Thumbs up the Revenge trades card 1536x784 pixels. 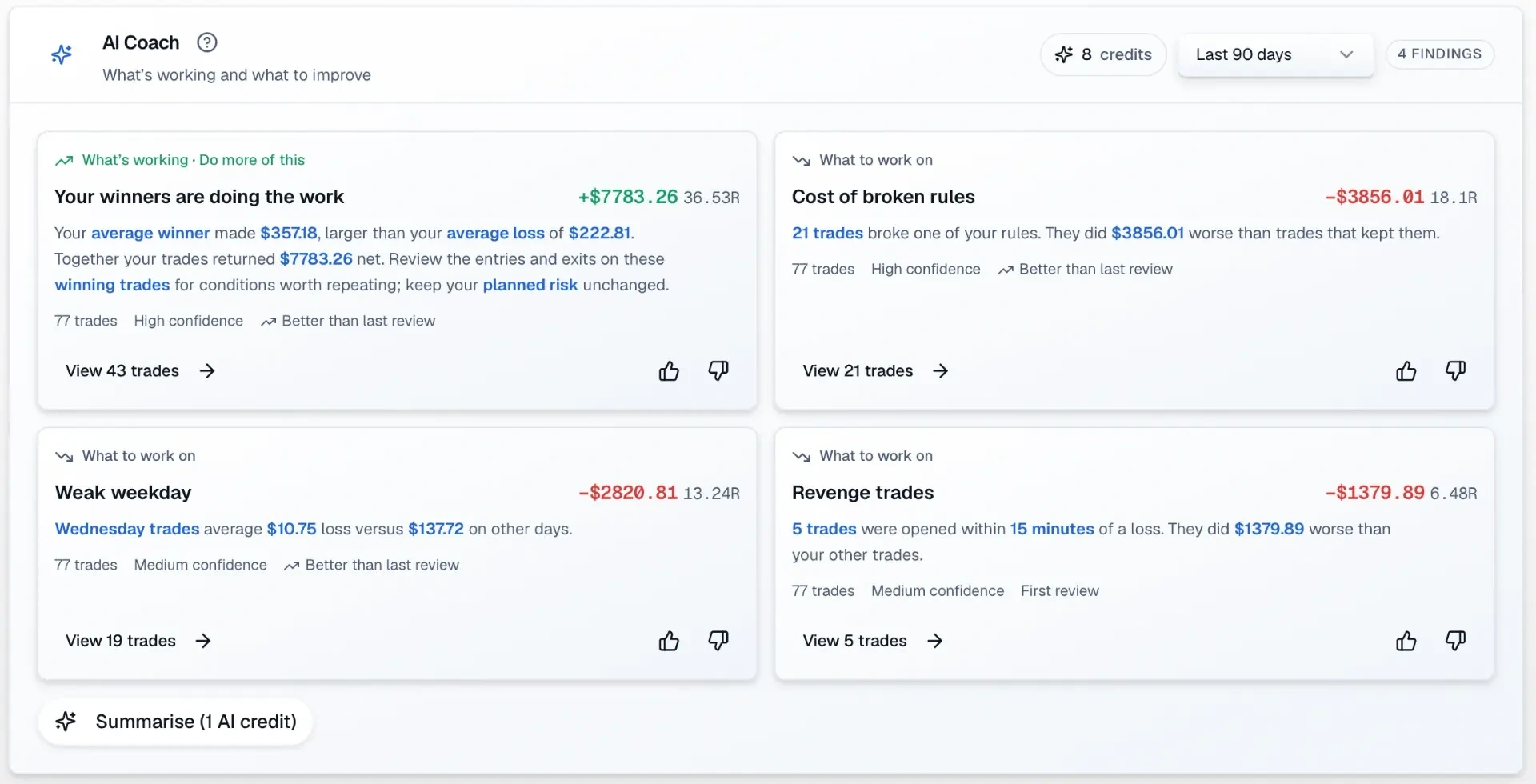[1406, 641]
